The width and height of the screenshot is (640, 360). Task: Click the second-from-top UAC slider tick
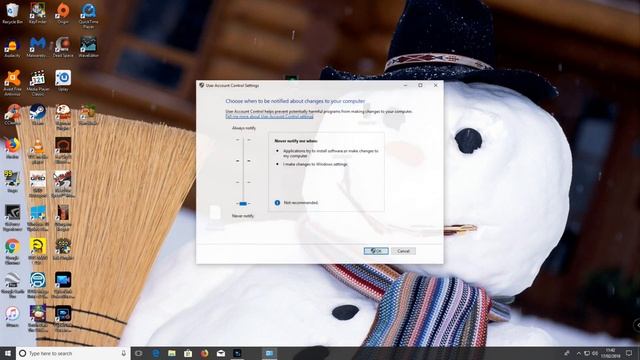(x=243, y=161)
